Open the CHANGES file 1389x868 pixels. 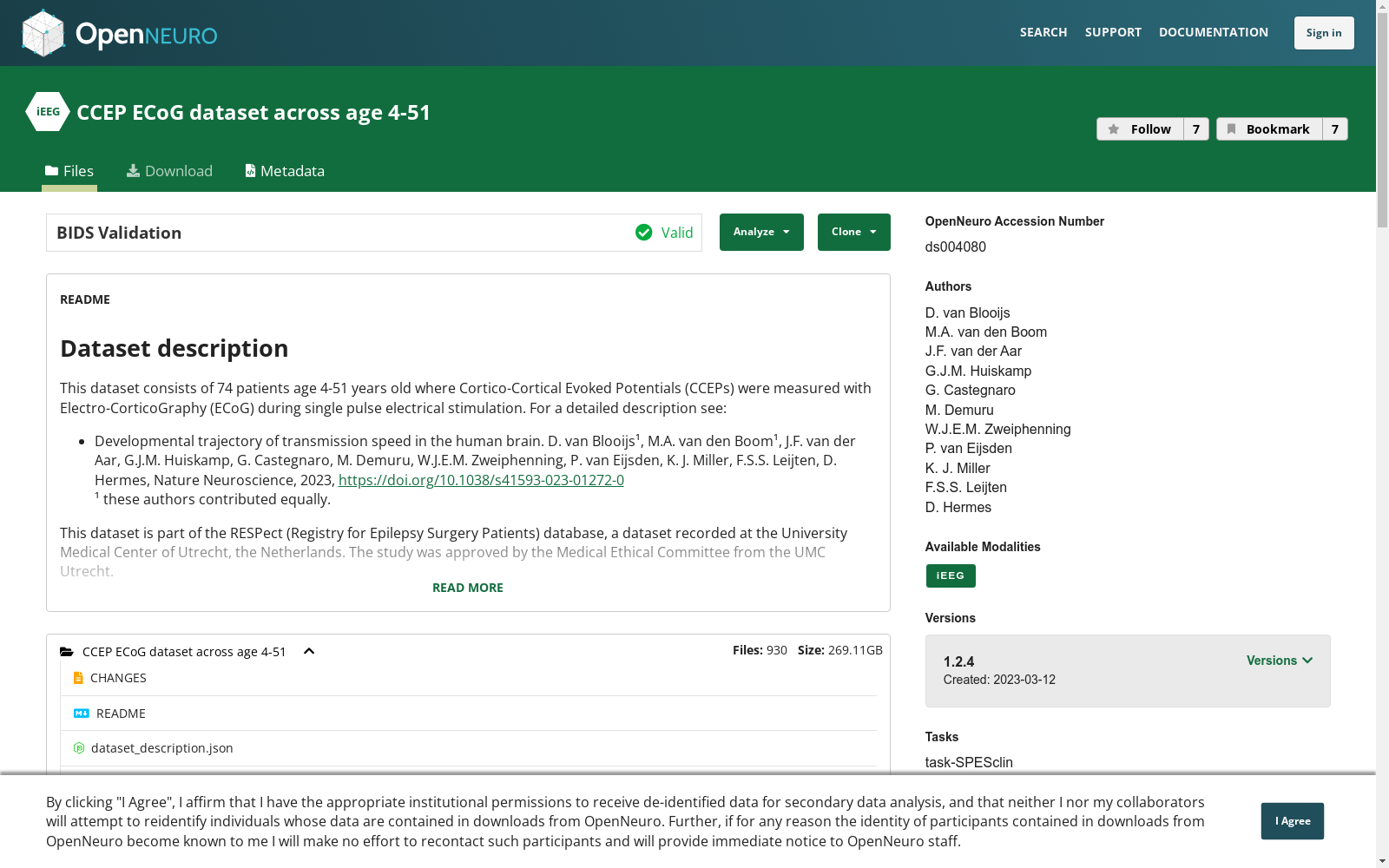(x=118, y=678)
